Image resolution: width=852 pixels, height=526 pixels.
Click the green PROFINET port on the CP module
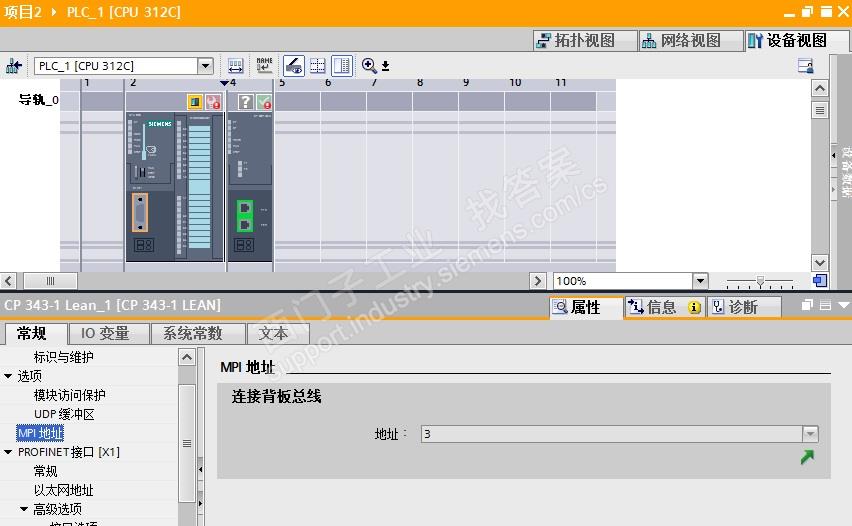[x=245, y=216]
